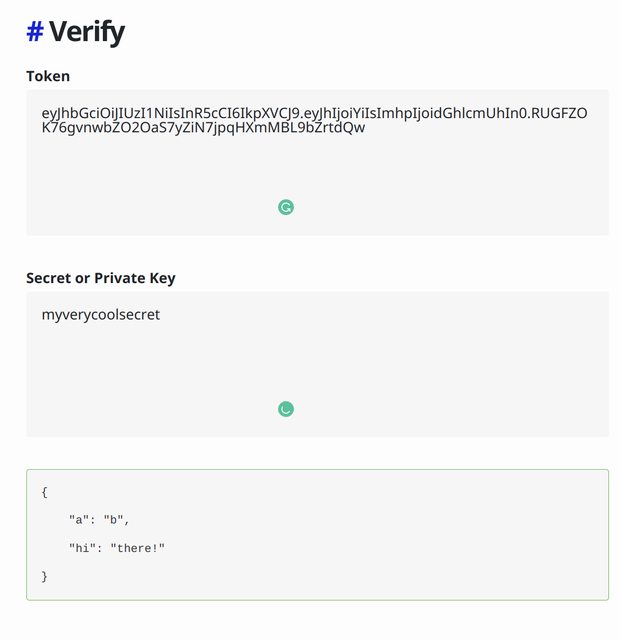The width and height of the screenshot is (620, 640).
Task: Click the colon after the "hi" key
Action: (98, 548)
